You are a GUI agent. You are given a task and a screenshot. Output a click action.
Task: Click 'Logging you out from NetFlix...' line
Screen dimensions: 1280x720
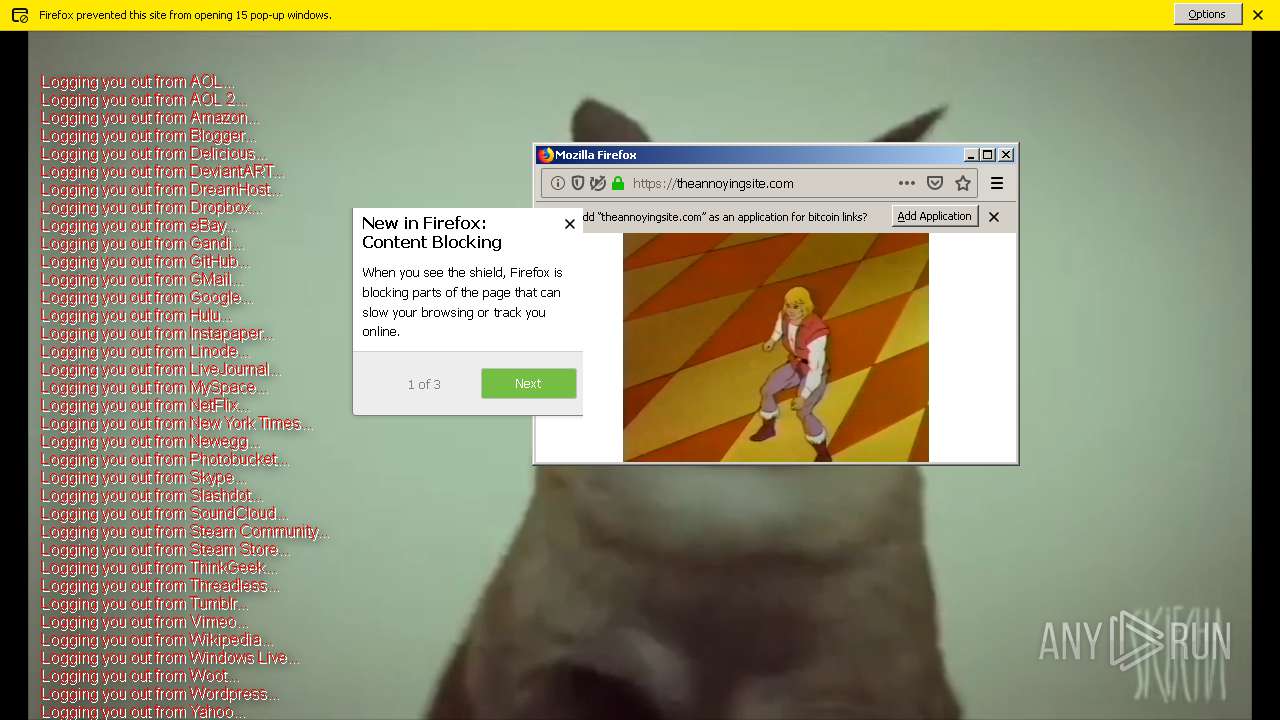click(x=146, y=406)
